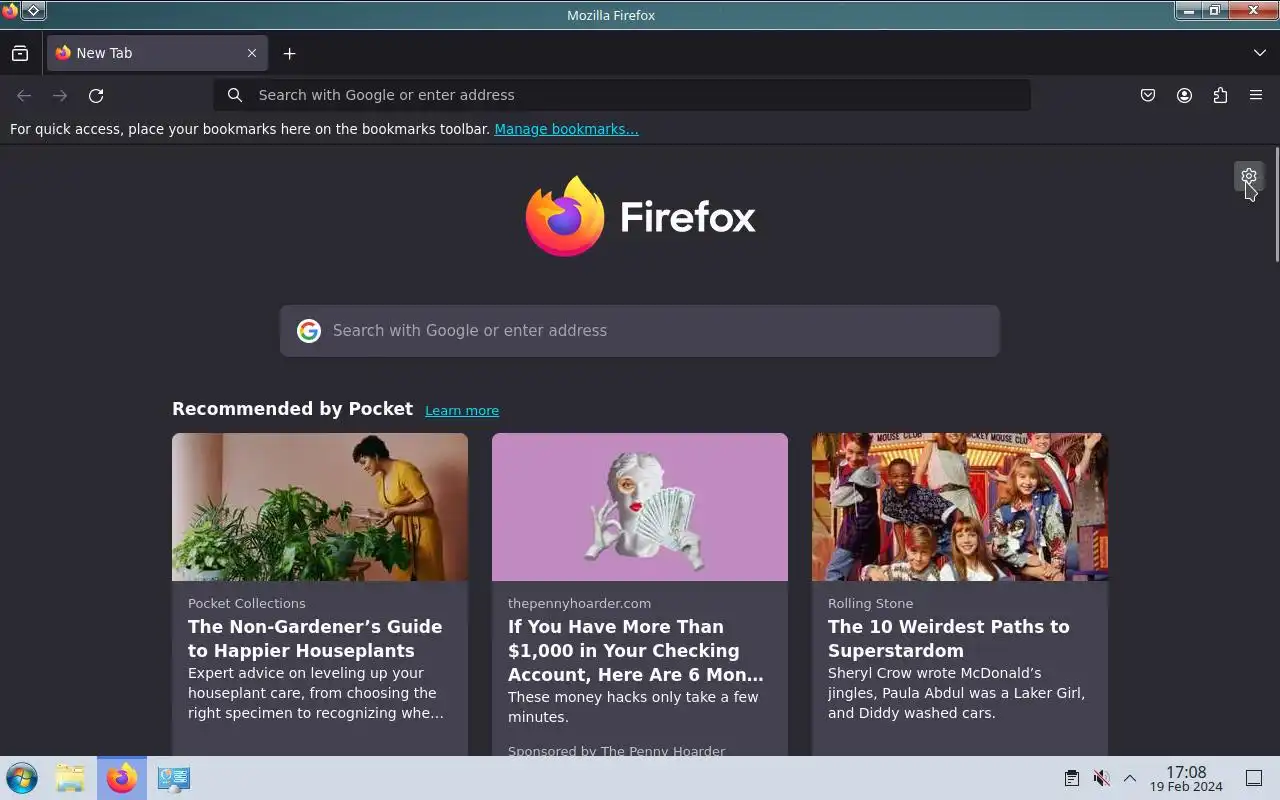Open Firefox View recent browsing icon
1280x800 pixels.
tap(20, 53)
